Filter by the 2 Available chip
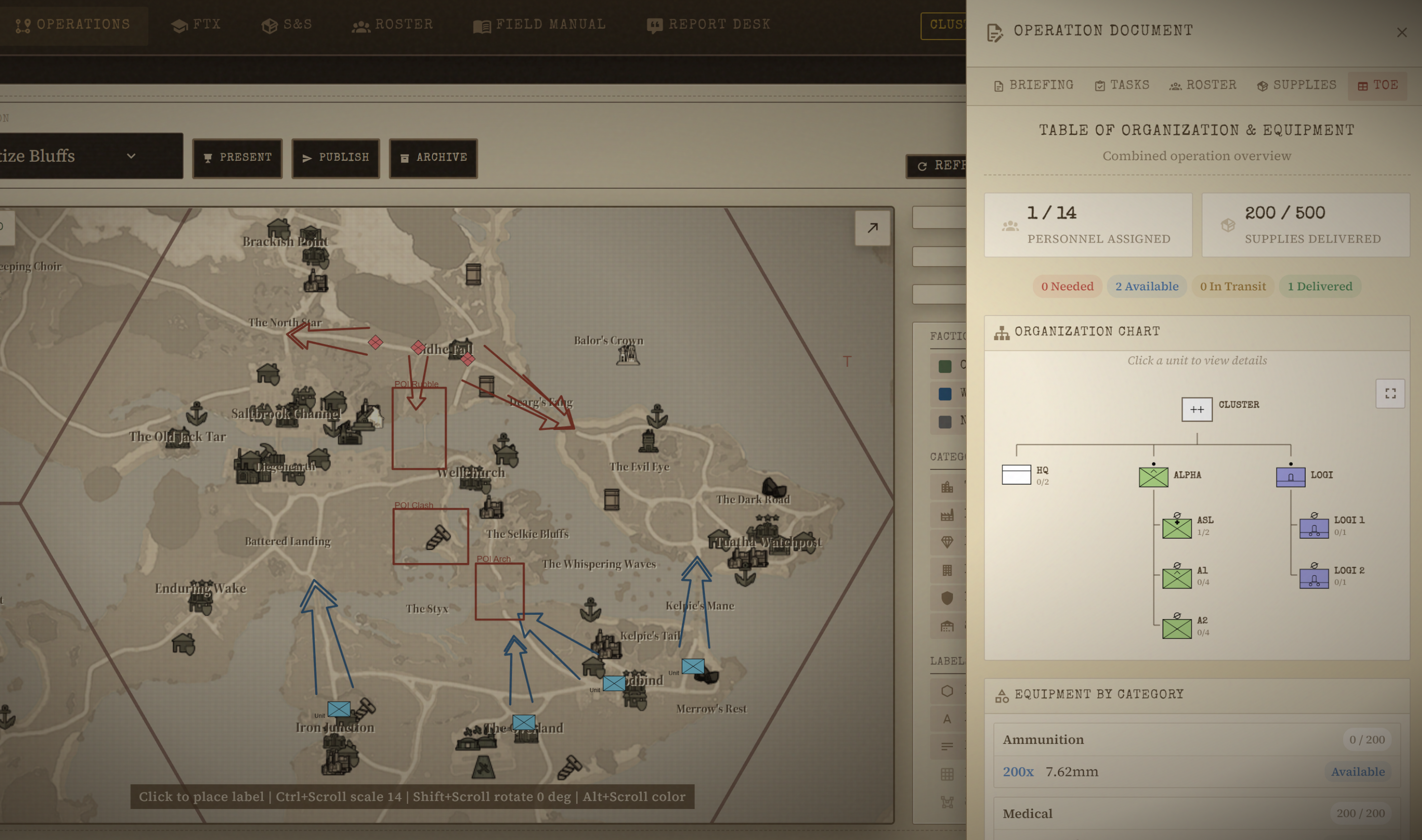Viewport: 1422px width, 840px height. [x=1147, y=286]
